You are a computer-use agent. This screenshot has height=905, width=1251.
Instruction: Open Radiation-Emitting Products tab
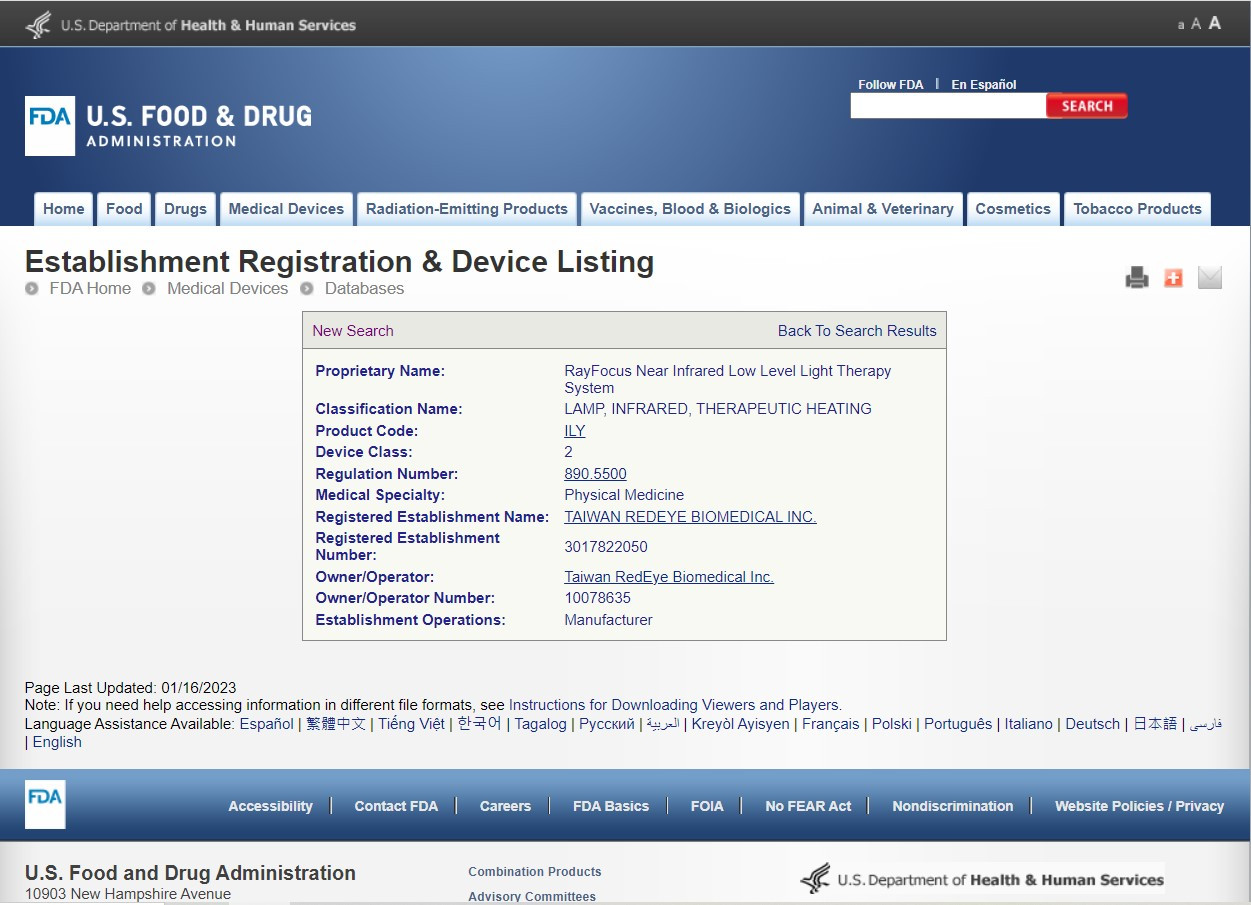coord(467,209)
